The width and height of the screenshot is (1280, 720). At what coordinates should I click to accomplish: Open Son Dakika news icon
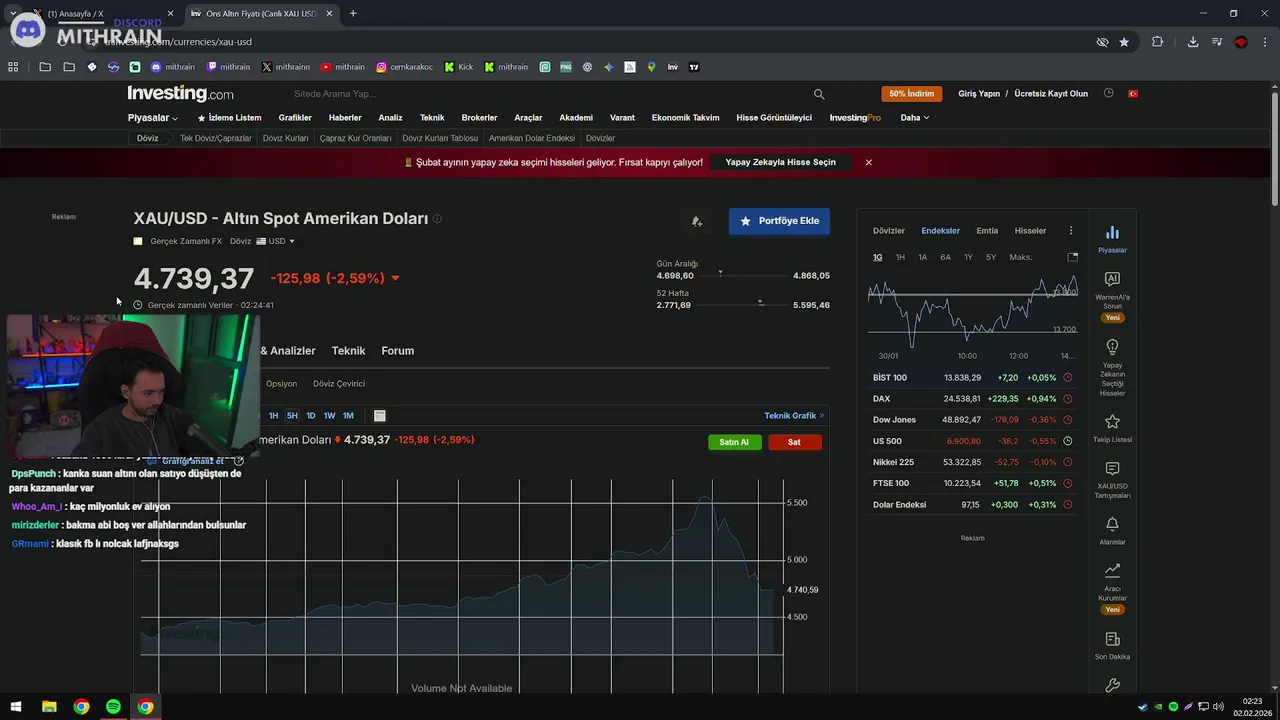coord(1112,639)
